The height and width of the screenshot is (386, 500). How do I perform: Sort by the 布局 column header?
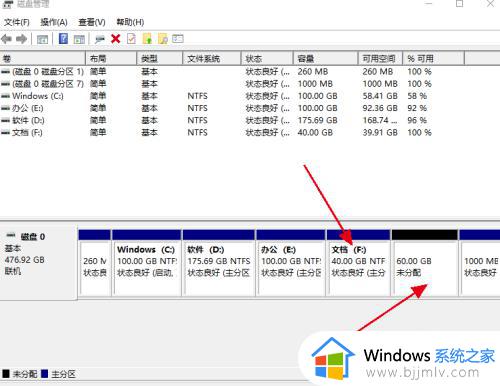(111, 59)
